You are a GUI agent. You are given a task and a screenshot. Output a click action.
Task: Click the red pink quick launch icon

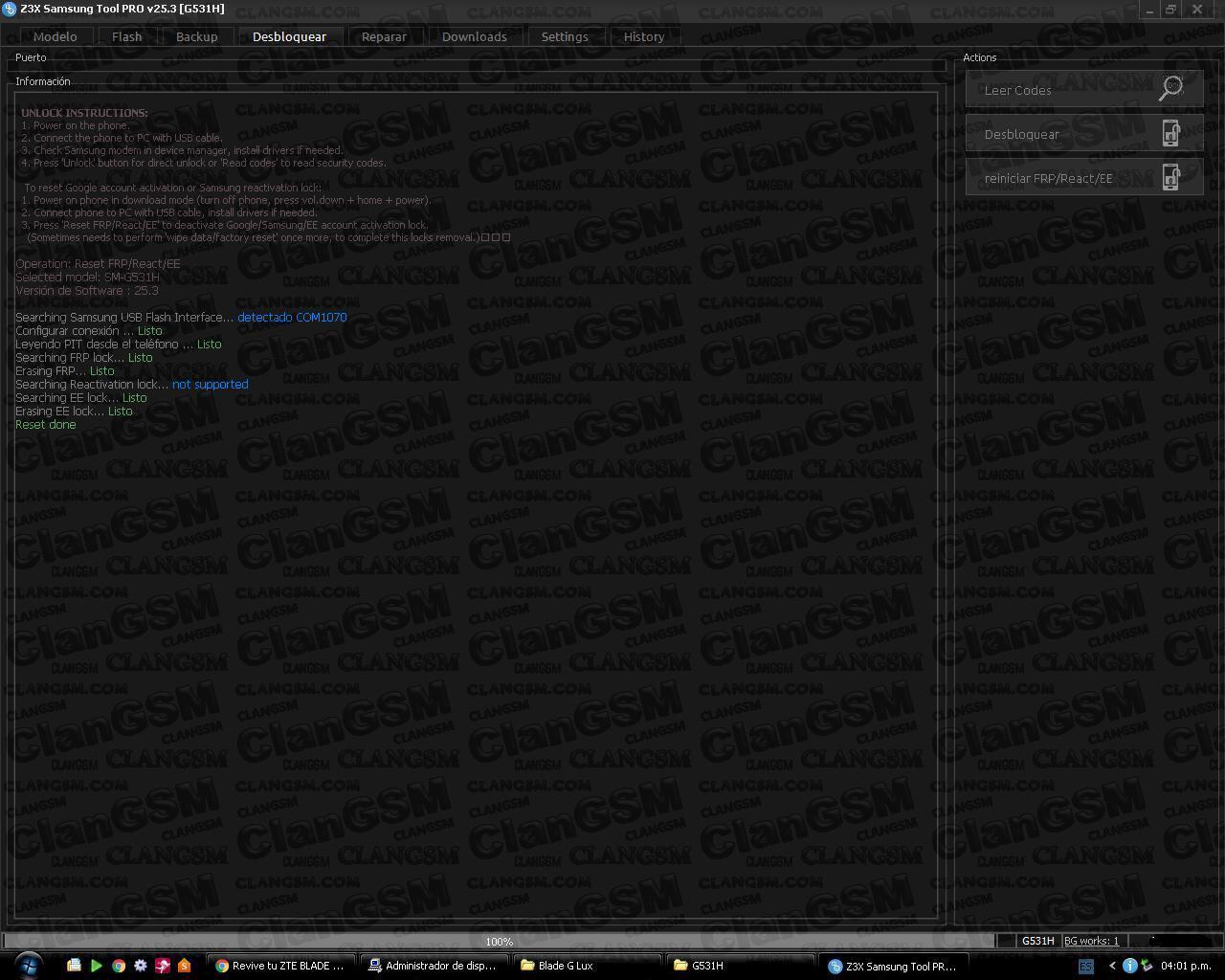point(163,966)
